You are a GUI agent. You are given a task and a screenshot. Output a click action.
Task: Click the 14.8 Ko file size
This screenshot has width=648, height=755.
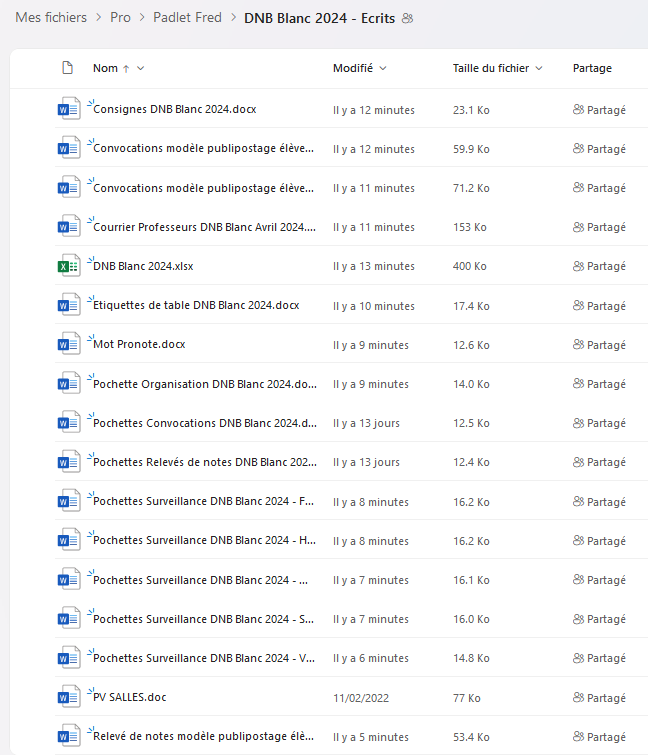click(x=471, y=658)
